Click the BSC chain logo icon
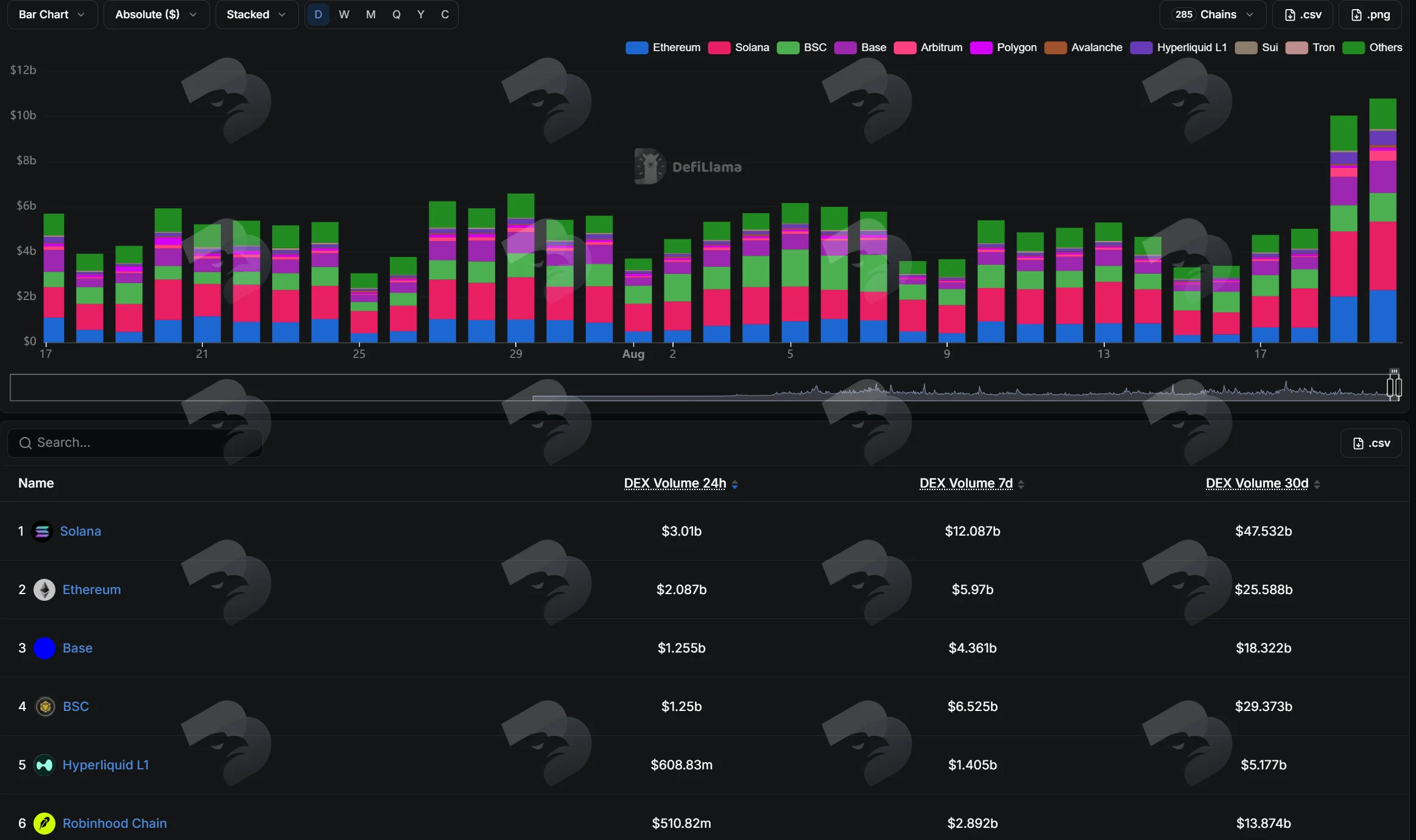 coord(45,707)
